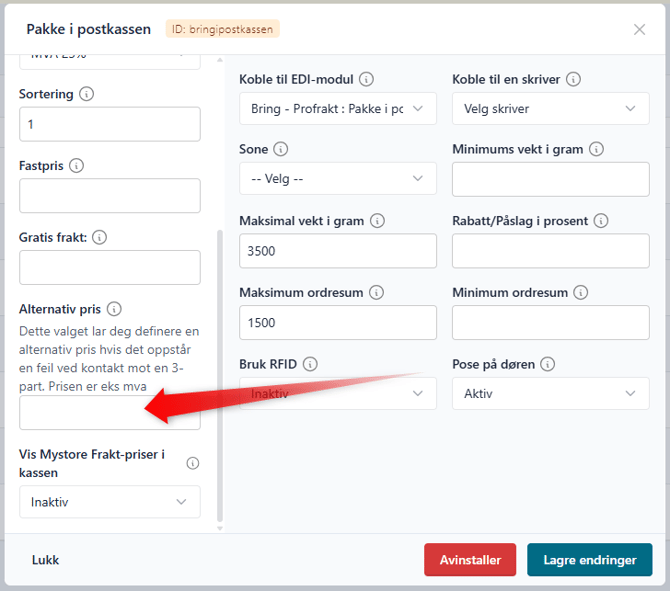Close the Pakke i postkassen dialog
Image resolution: width=670 pixels, height=591 pixels.
(640, 29)
